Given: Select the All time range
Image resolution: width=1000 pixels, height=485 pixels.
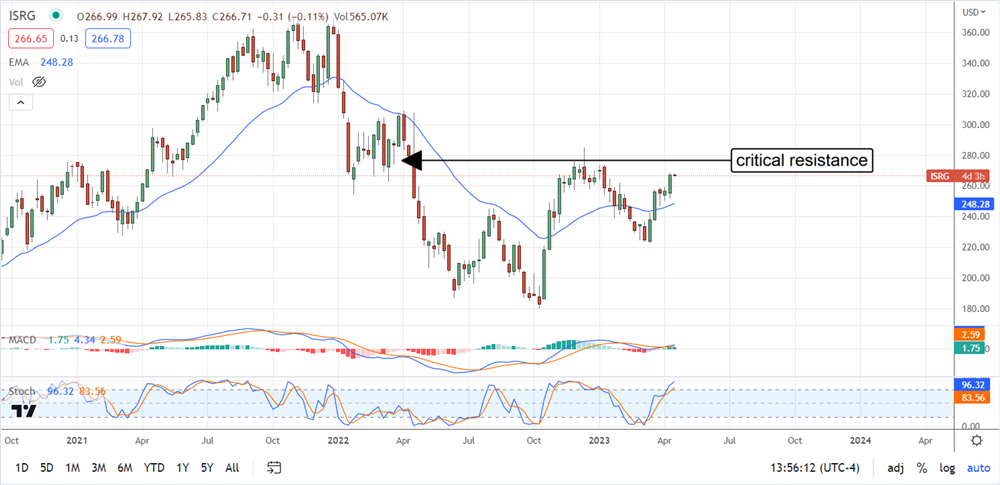Looking at the screenshot, I should click(232, 468).
